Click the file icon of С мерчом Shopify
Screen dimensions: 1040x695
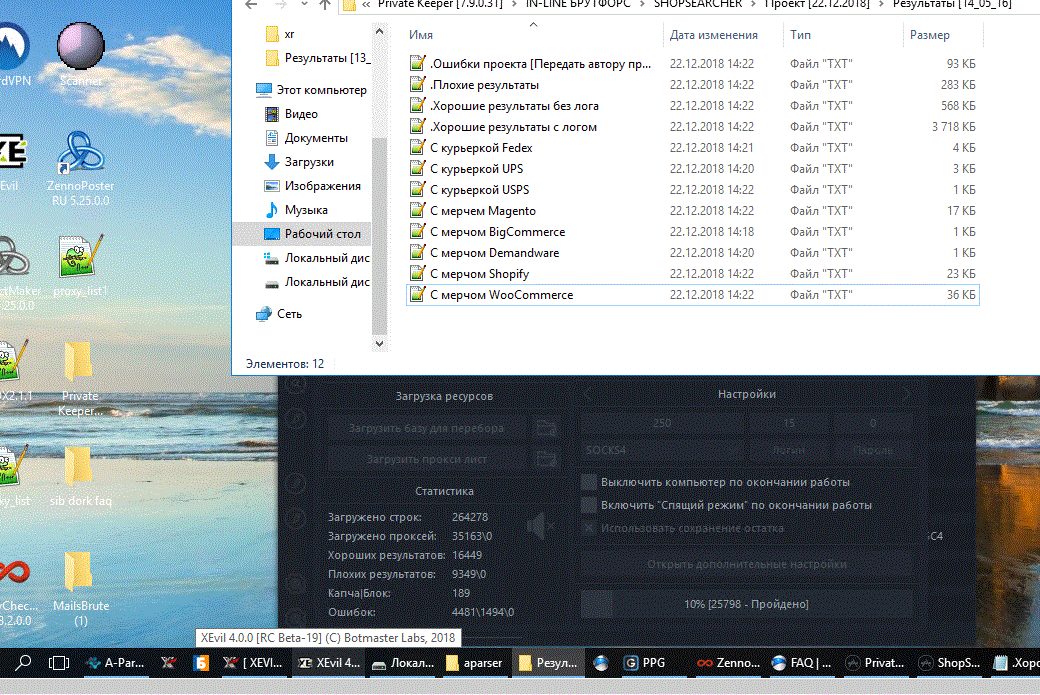(x=417, y=273)
